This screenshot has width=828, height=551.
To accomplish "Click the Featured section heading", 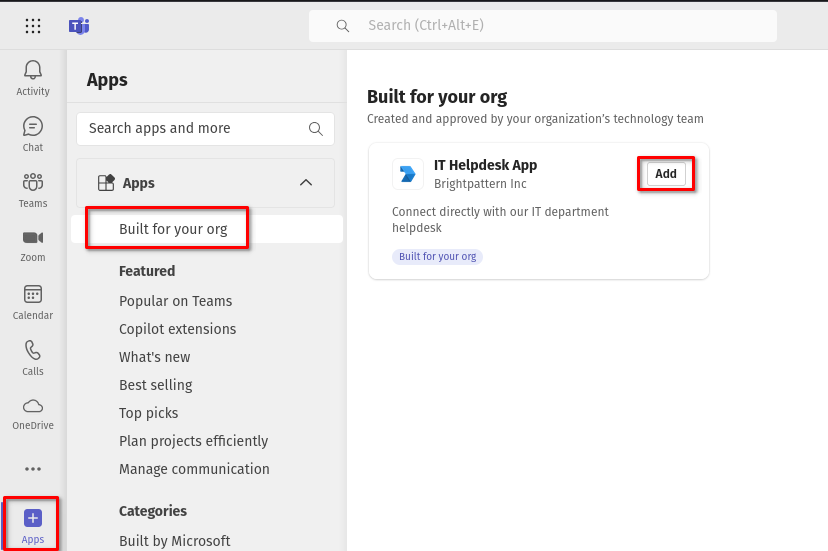I will pyautogui.click(x=147, y=271).
